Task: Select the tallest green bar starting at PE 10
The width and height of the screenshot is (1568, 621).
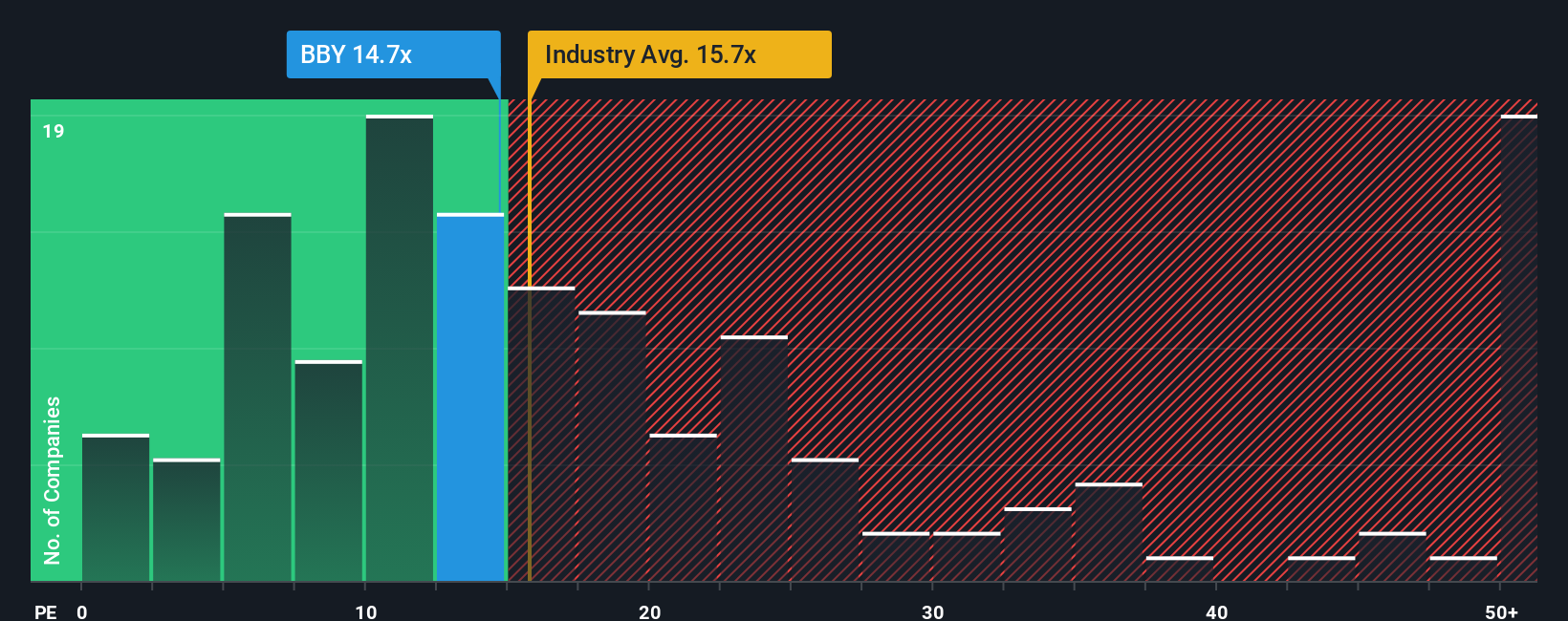Action: (x=400, y=348)
